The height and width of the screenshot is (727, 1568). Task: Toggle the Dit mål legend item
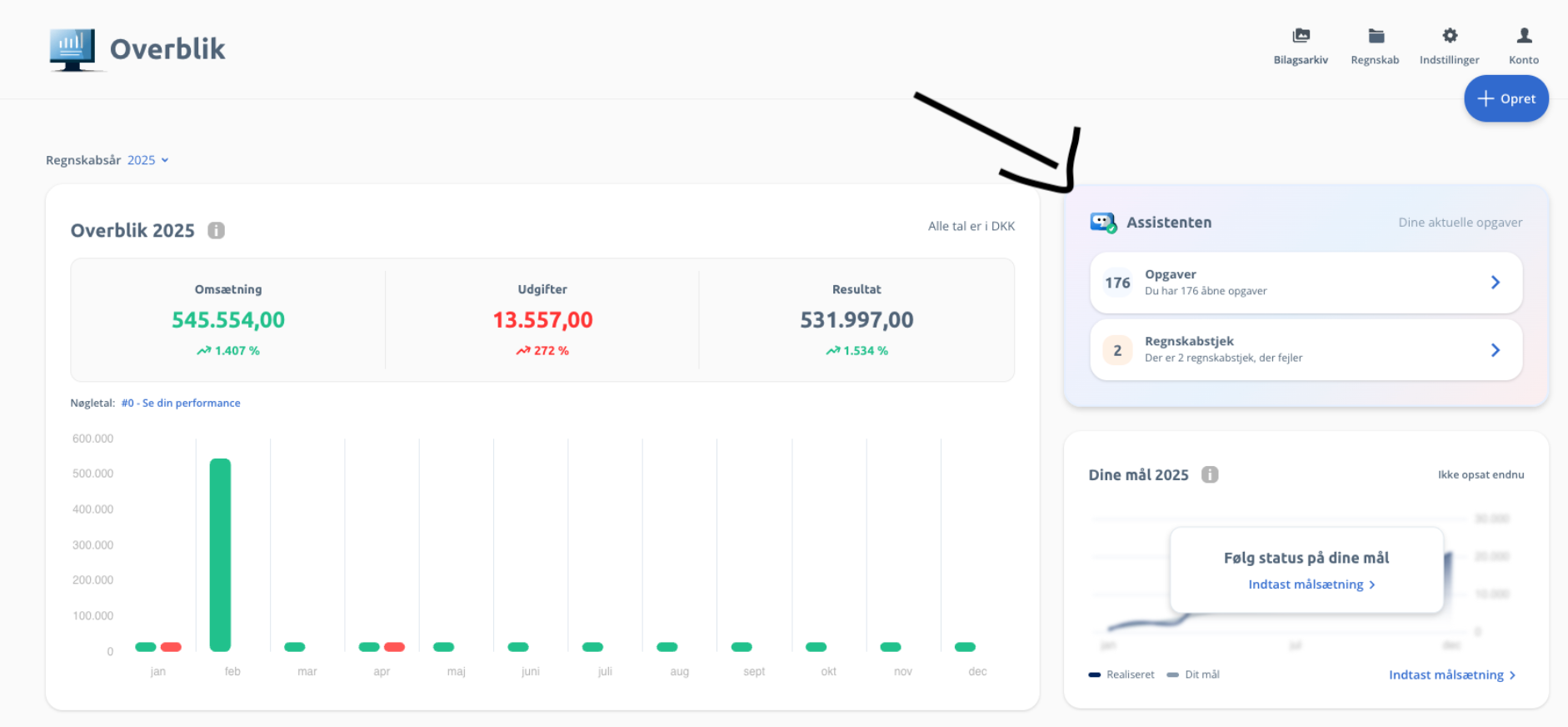(x=1194, y=674)
